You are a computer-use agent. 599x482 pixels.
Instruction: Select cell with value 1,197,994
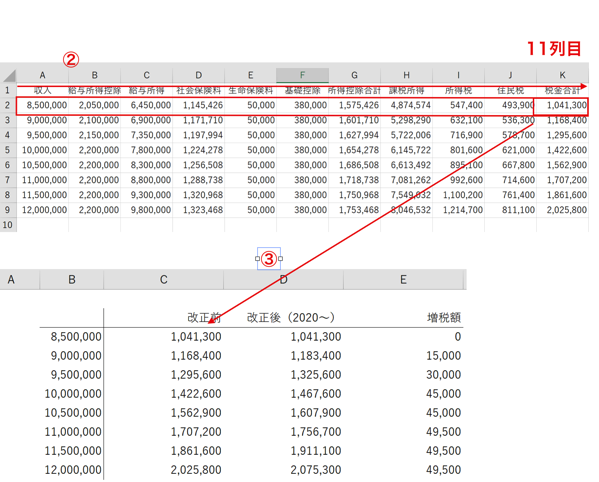198,135
